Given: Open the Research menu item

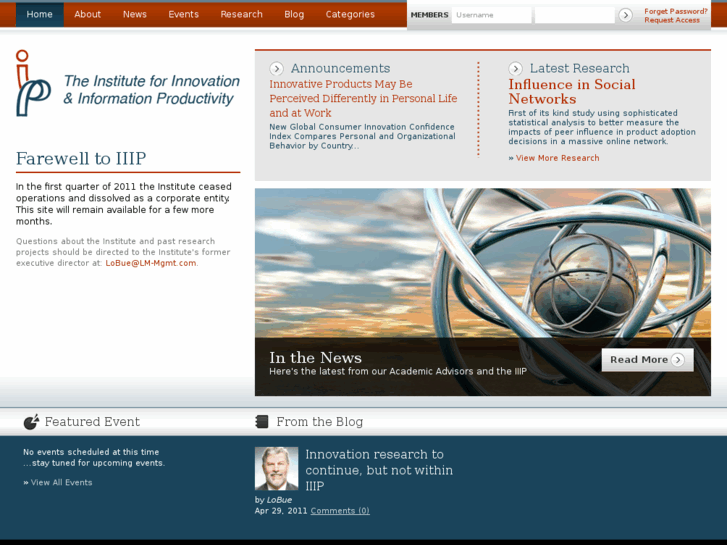Looking at the screenshot, I should [241, 14].
